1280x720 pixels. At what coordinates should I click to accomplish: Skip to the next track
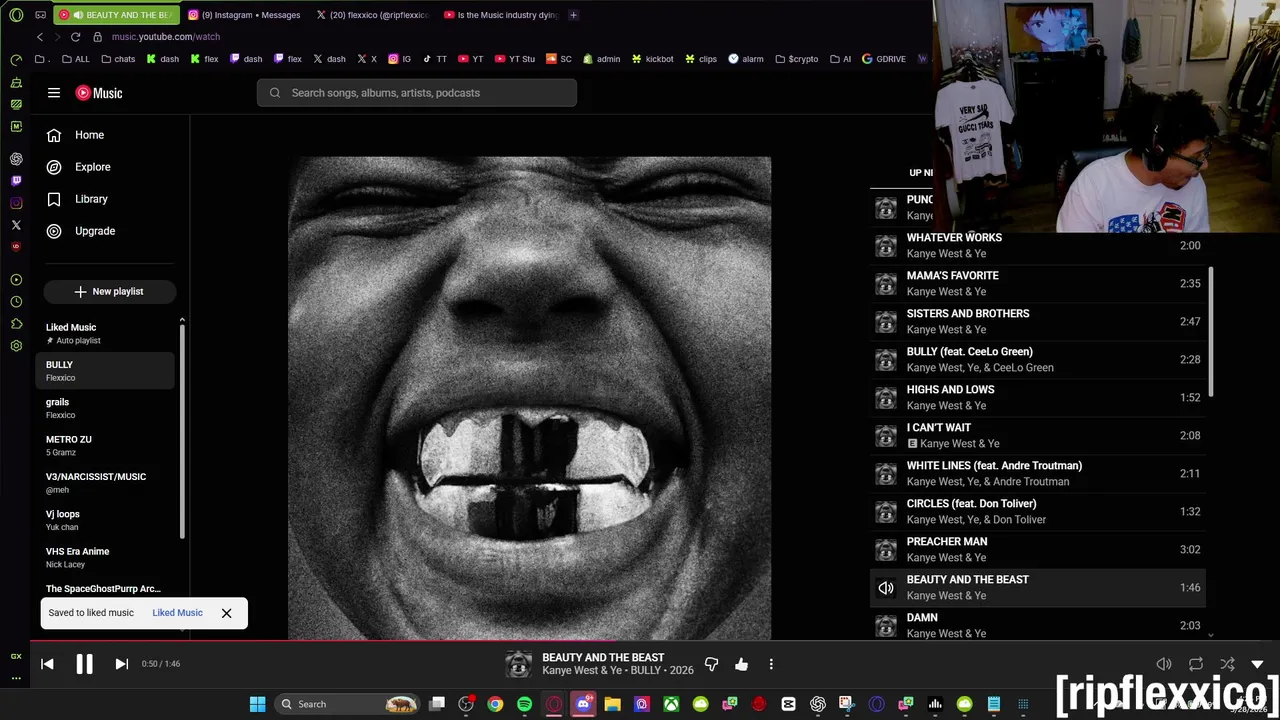pos(121,664)
